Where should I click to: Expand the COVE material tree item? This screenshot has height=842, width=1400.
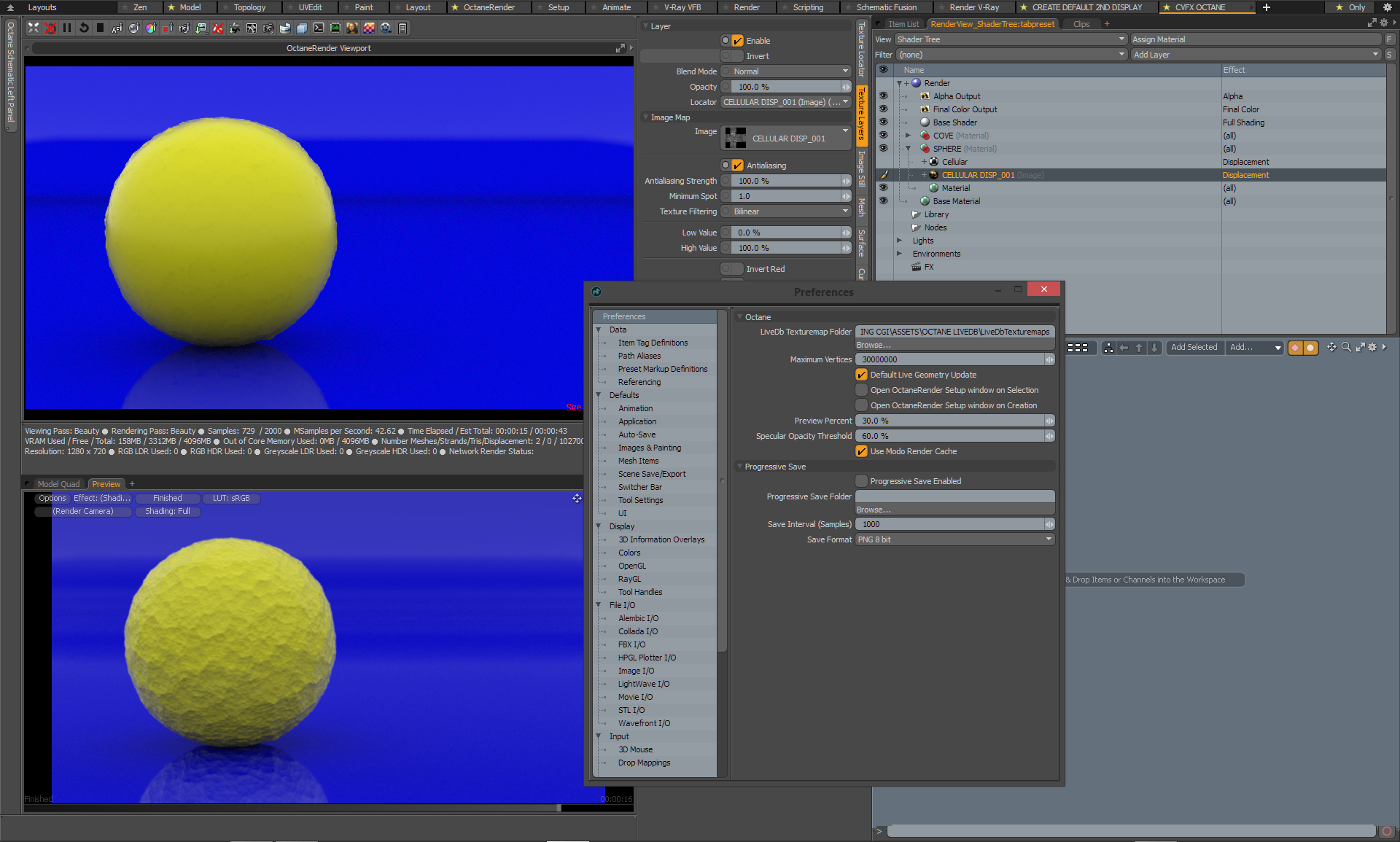tap(908, 136)
